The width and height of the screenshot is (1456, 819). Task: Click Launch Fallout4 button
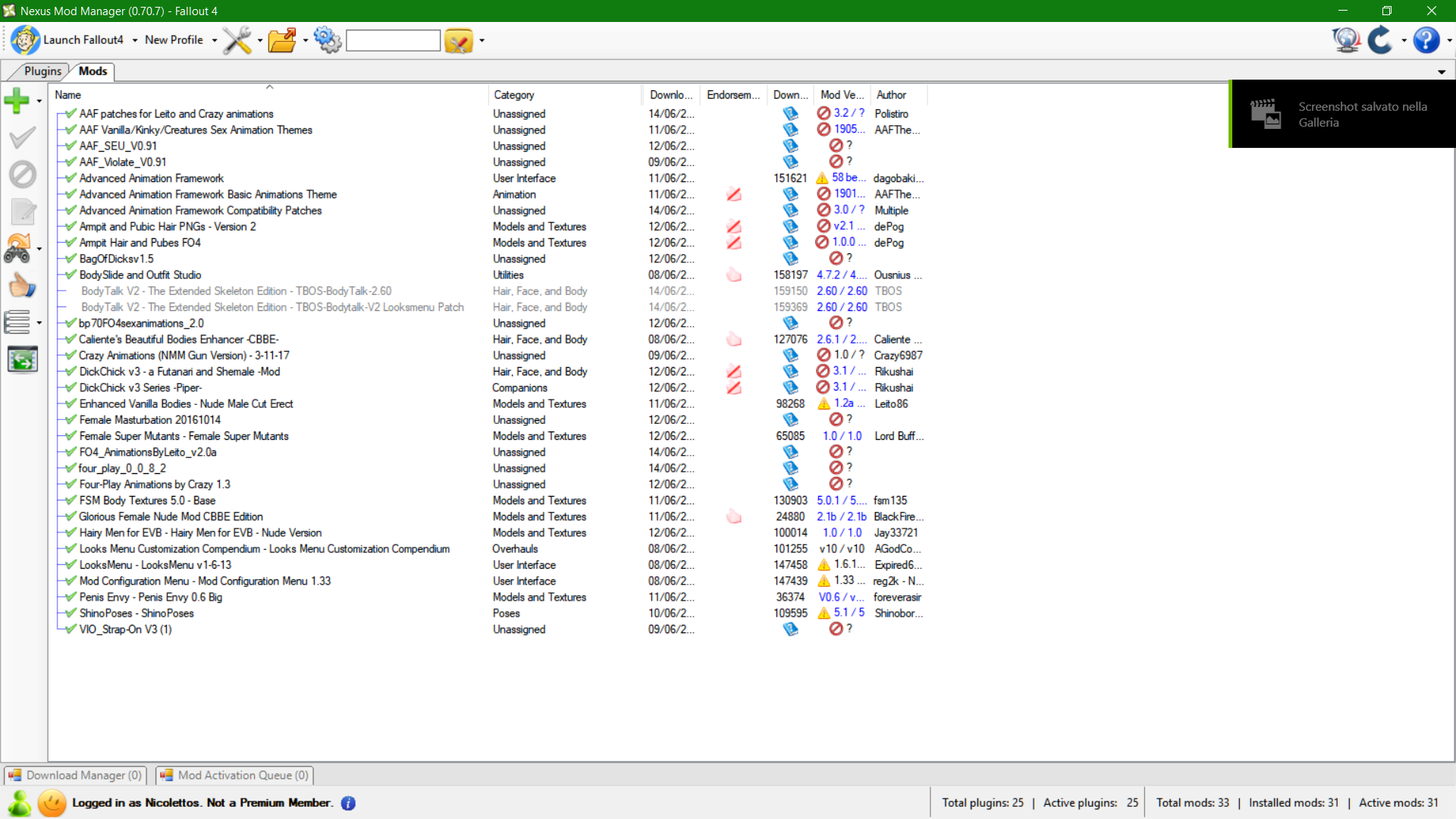[x=67, y=39]
